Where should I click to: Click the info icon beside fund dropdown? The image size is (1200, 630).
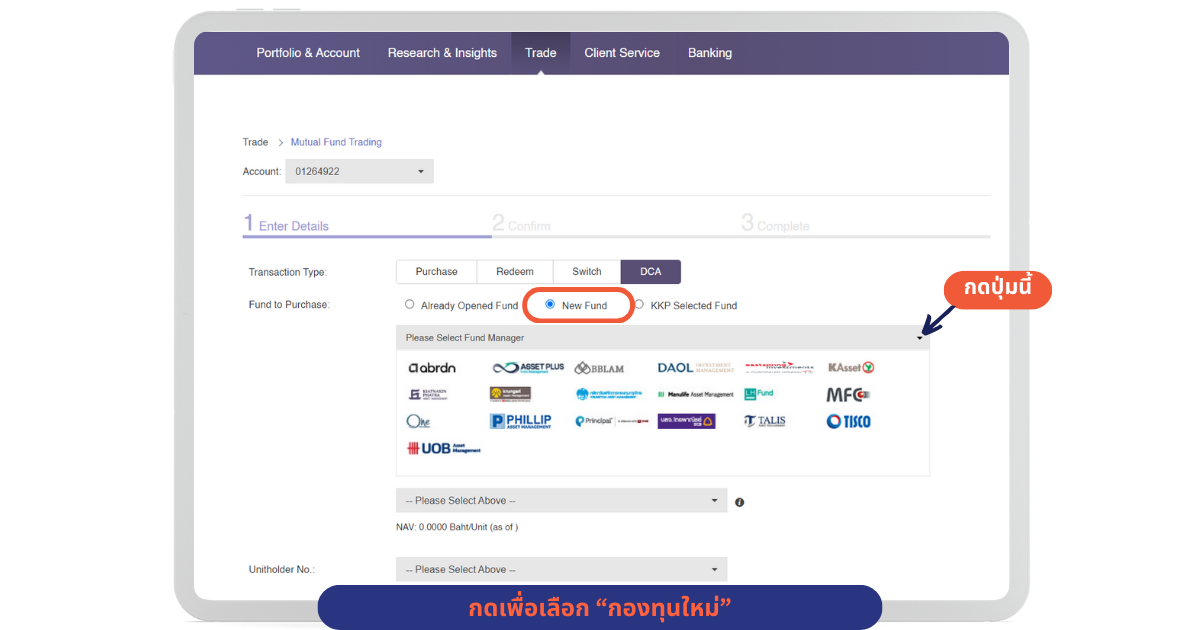[740, 502]
